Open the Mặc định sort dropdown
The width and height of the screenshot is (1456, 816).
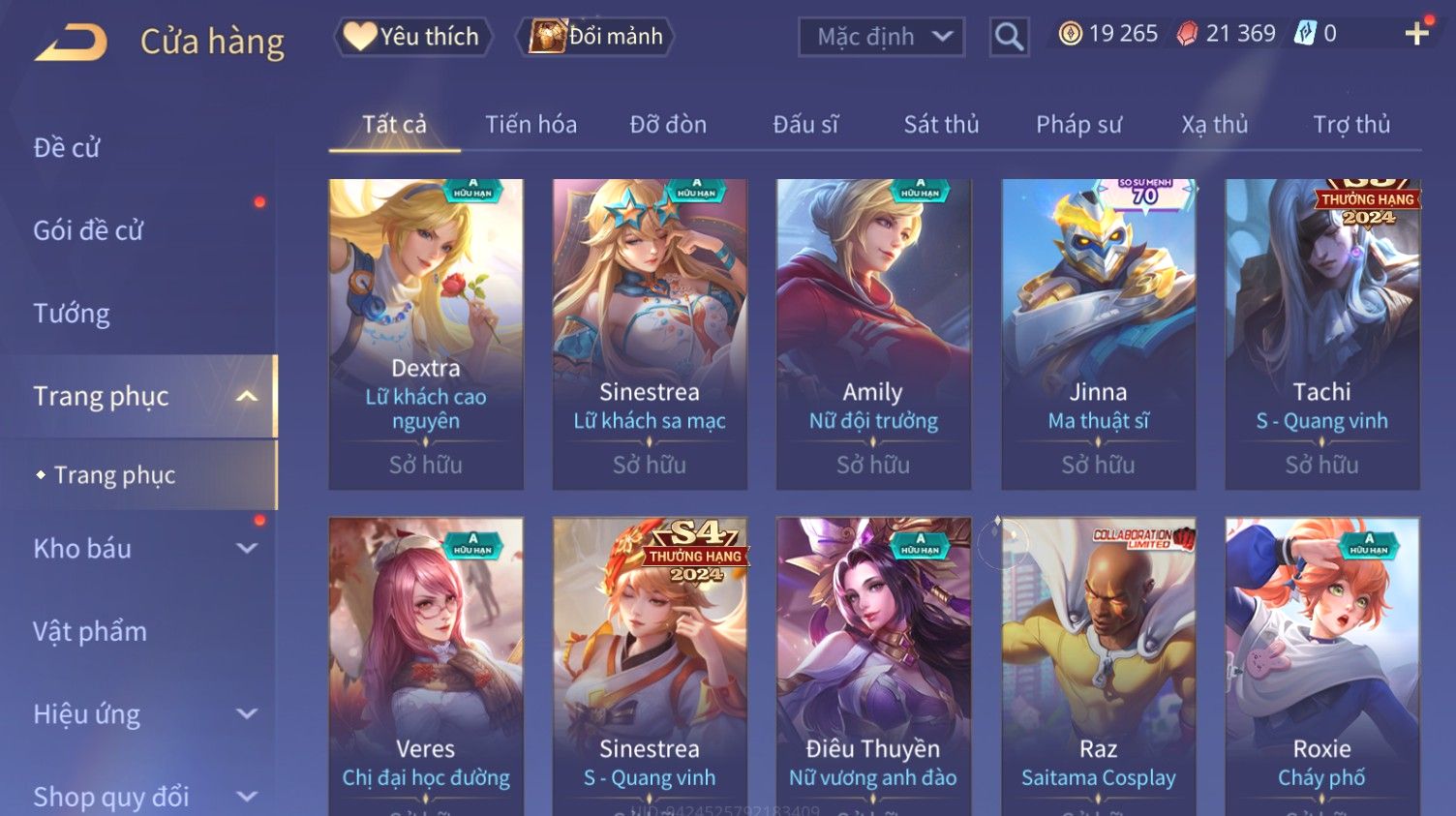coord(881,37)
